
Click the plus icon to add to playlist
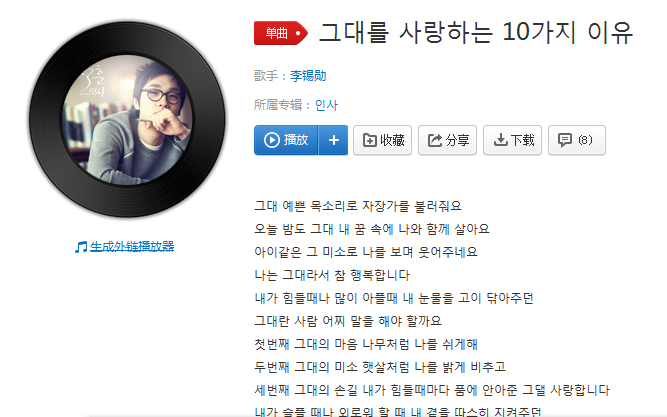point(334,140)
